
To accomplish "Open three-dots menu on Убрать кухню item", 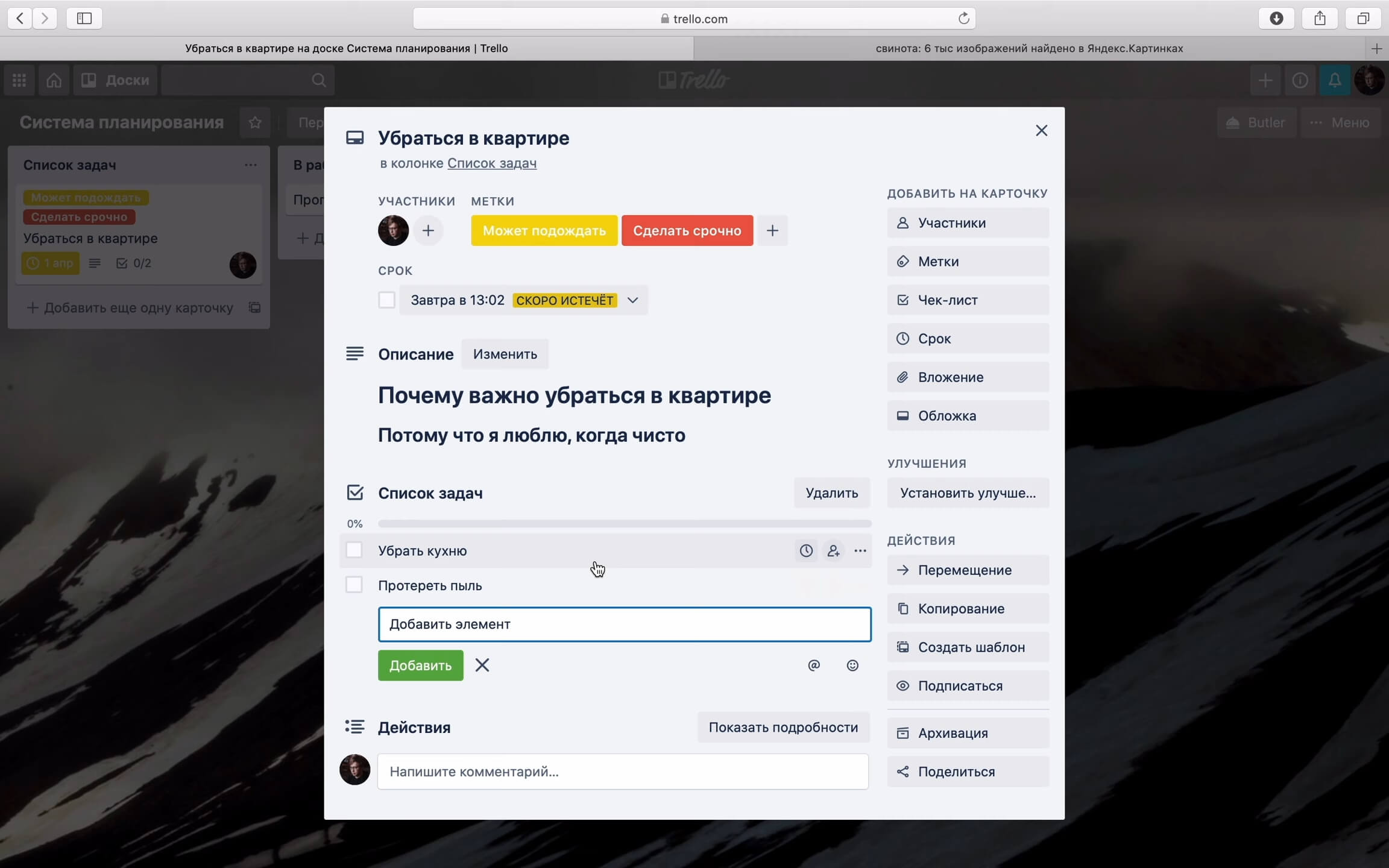I will pyautogui.click(x=860, y=550).
